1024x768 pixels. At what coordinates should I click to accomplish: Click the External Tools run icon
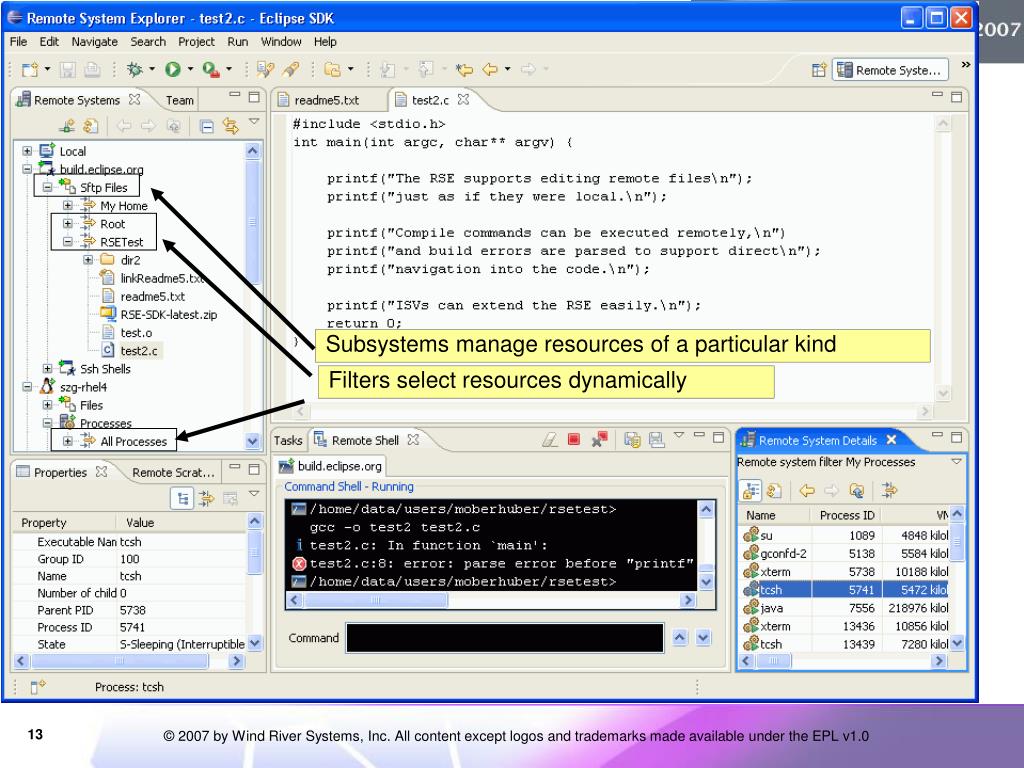point(210,69)
